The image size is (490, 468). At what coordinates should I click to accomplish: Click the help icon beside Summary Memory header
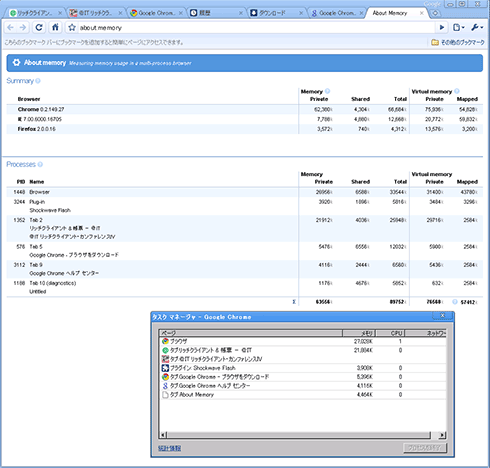pyautogui.click(x=327, y=91)
